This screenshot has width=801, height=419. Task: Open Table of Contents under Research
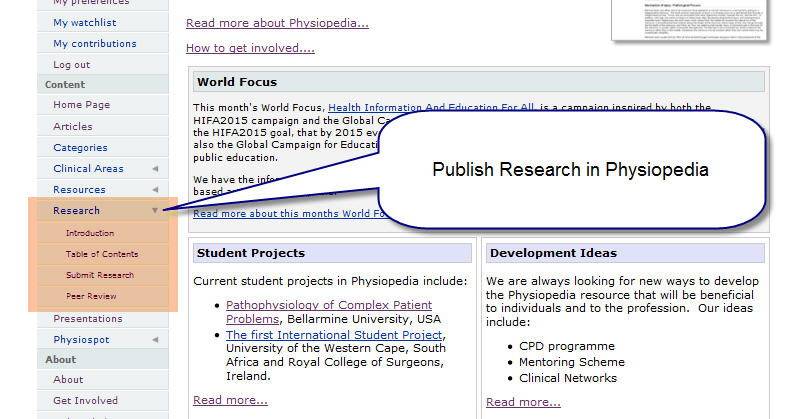pos(102,254)
